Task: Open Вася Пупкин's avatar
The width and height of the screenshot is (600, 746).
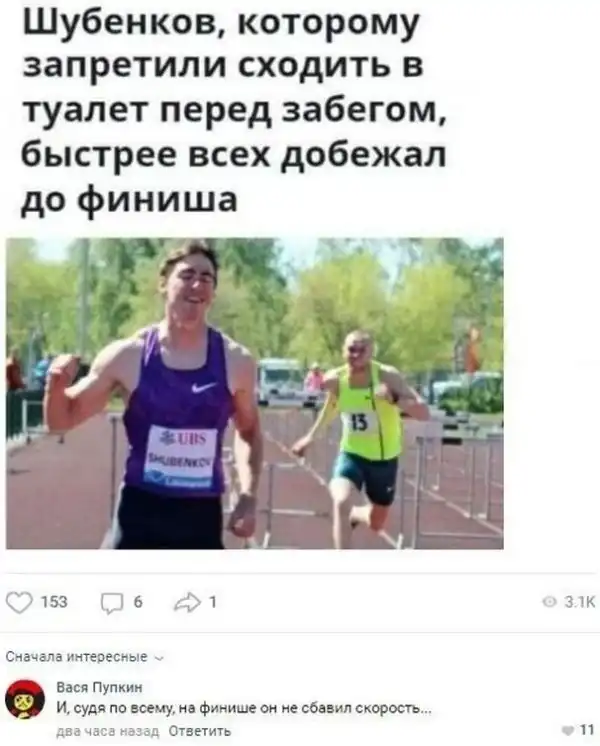Action: (25, 699)
